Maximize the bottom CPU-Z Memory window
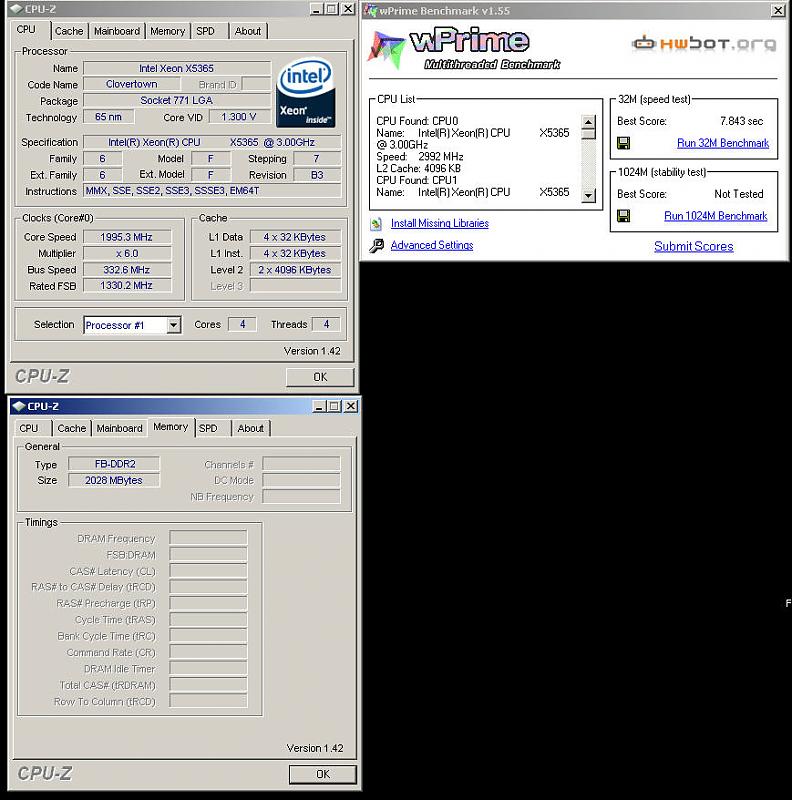Image resolution: width=792 pixels, height=800 pixels. point(335,406)
